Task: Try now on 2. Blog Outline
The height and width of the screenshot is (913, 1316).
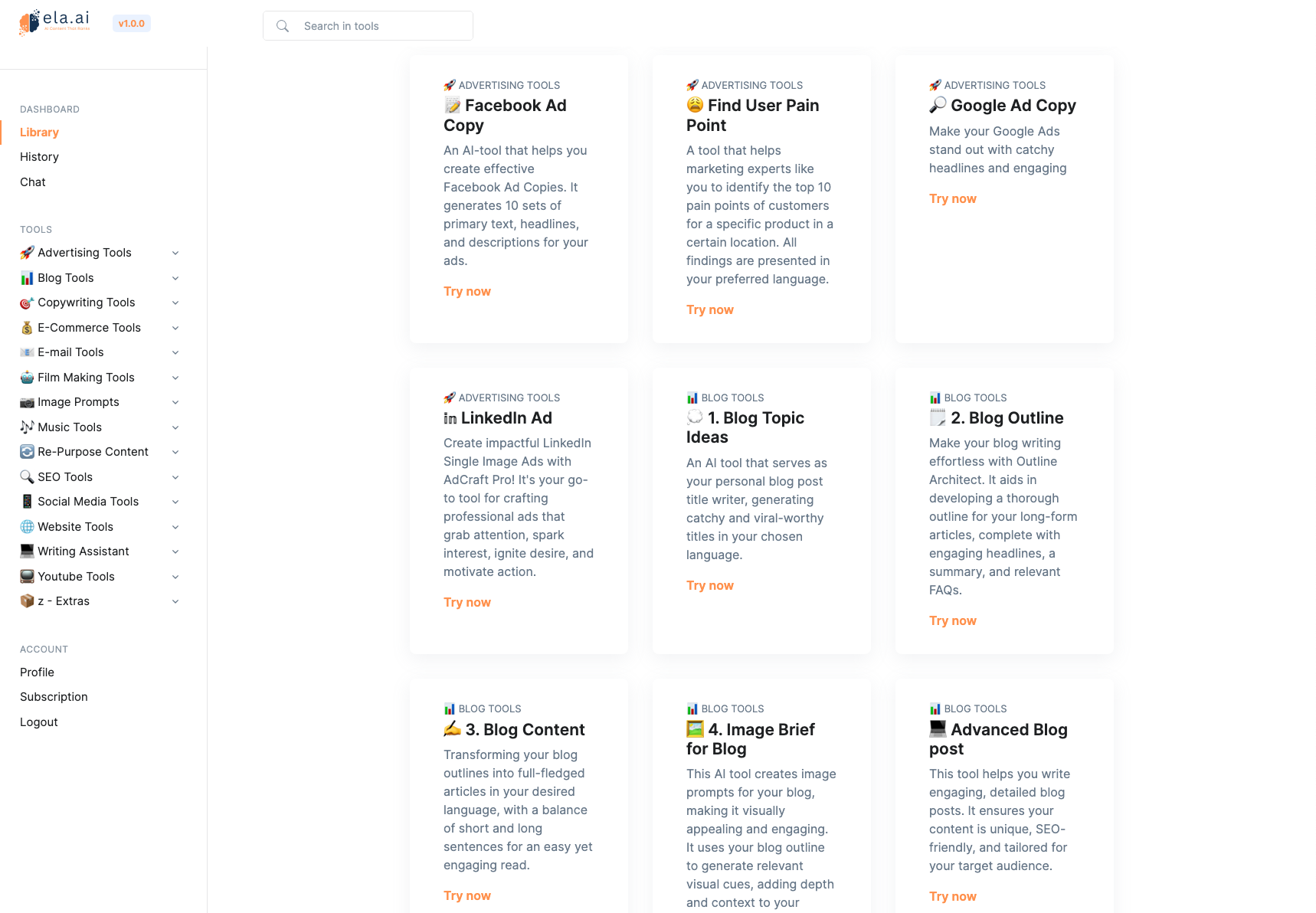Action: 953,621
